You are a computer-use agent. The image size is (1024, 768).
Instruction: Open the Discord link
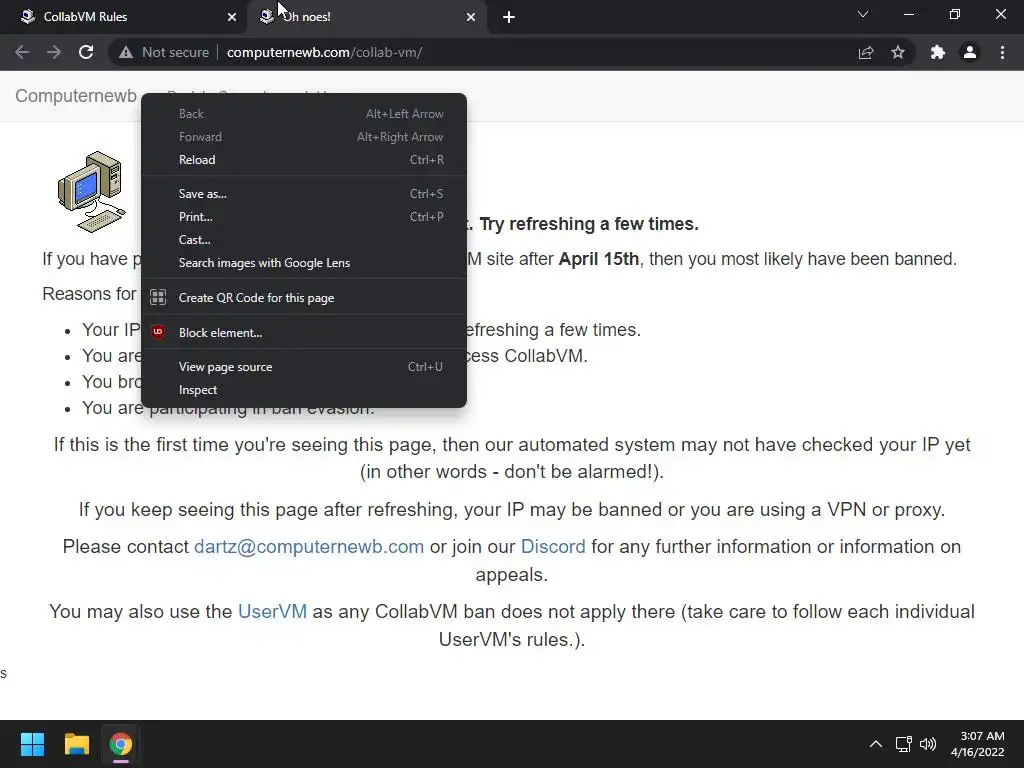click(x=553, y=547)
